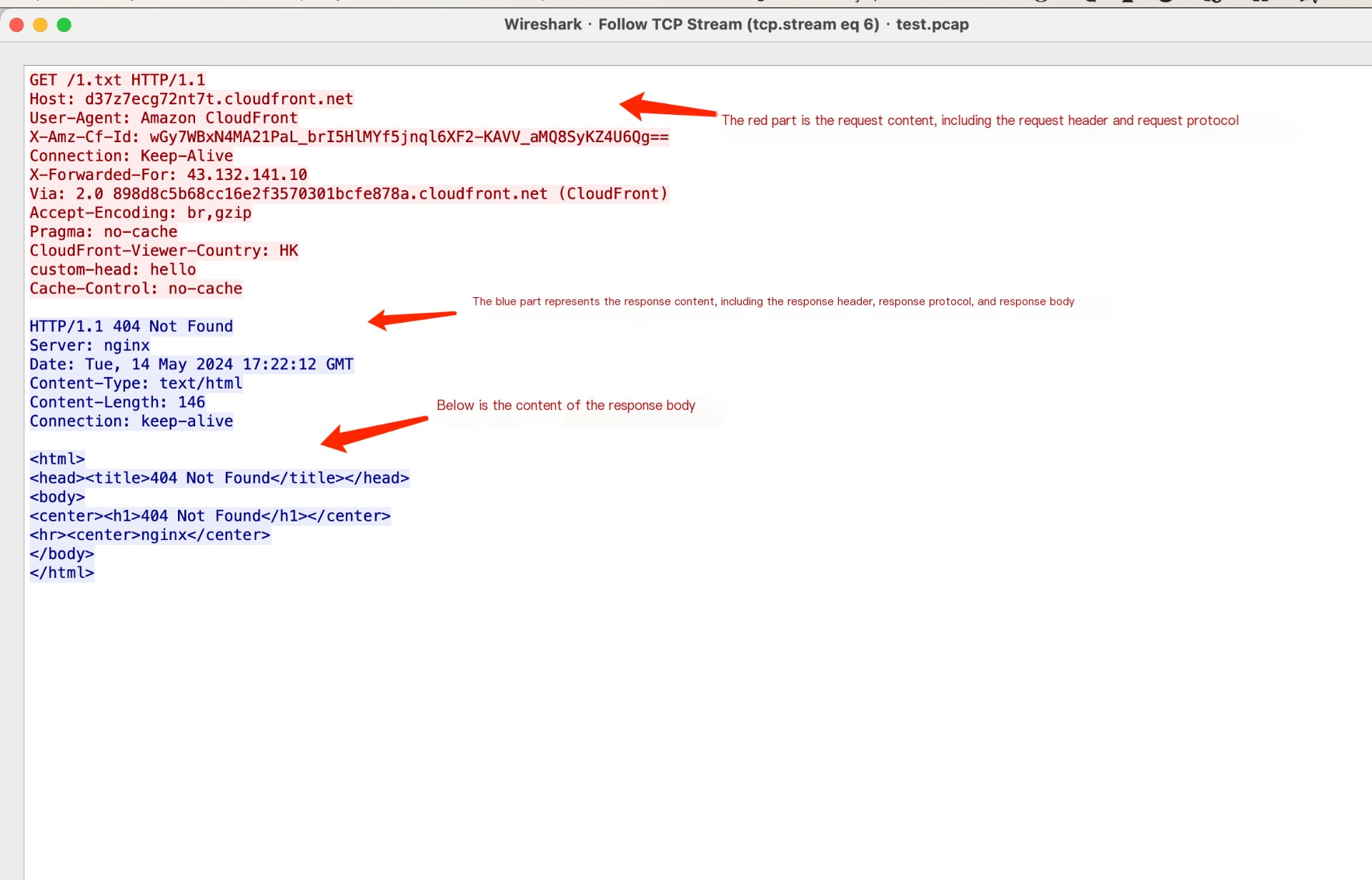
Task: Select the Server: nginx response header
Action: point(90,346)
